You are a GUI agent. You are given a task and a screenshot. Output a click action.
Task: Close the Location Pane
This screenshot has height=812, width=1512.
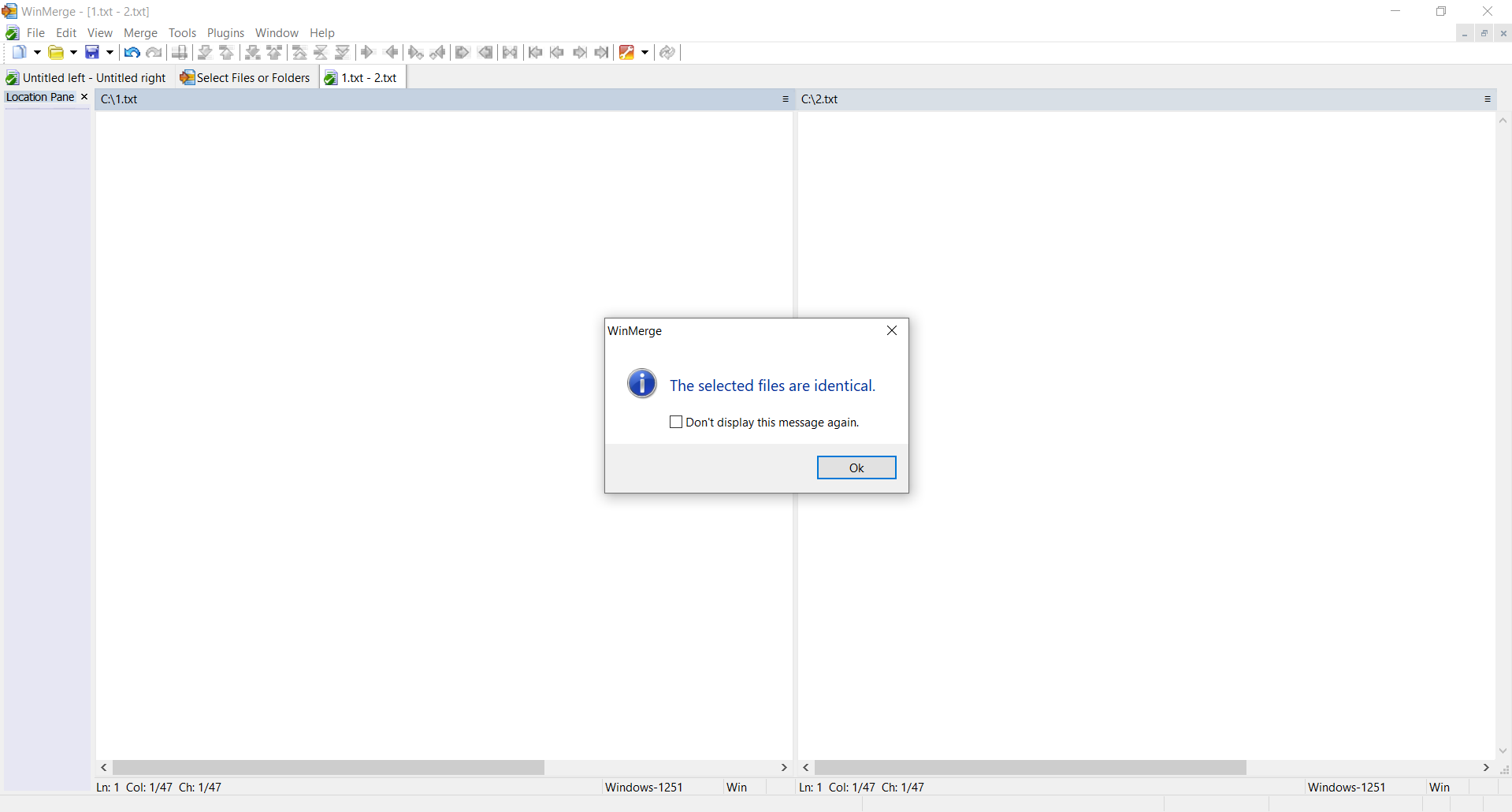coord(84,97)
